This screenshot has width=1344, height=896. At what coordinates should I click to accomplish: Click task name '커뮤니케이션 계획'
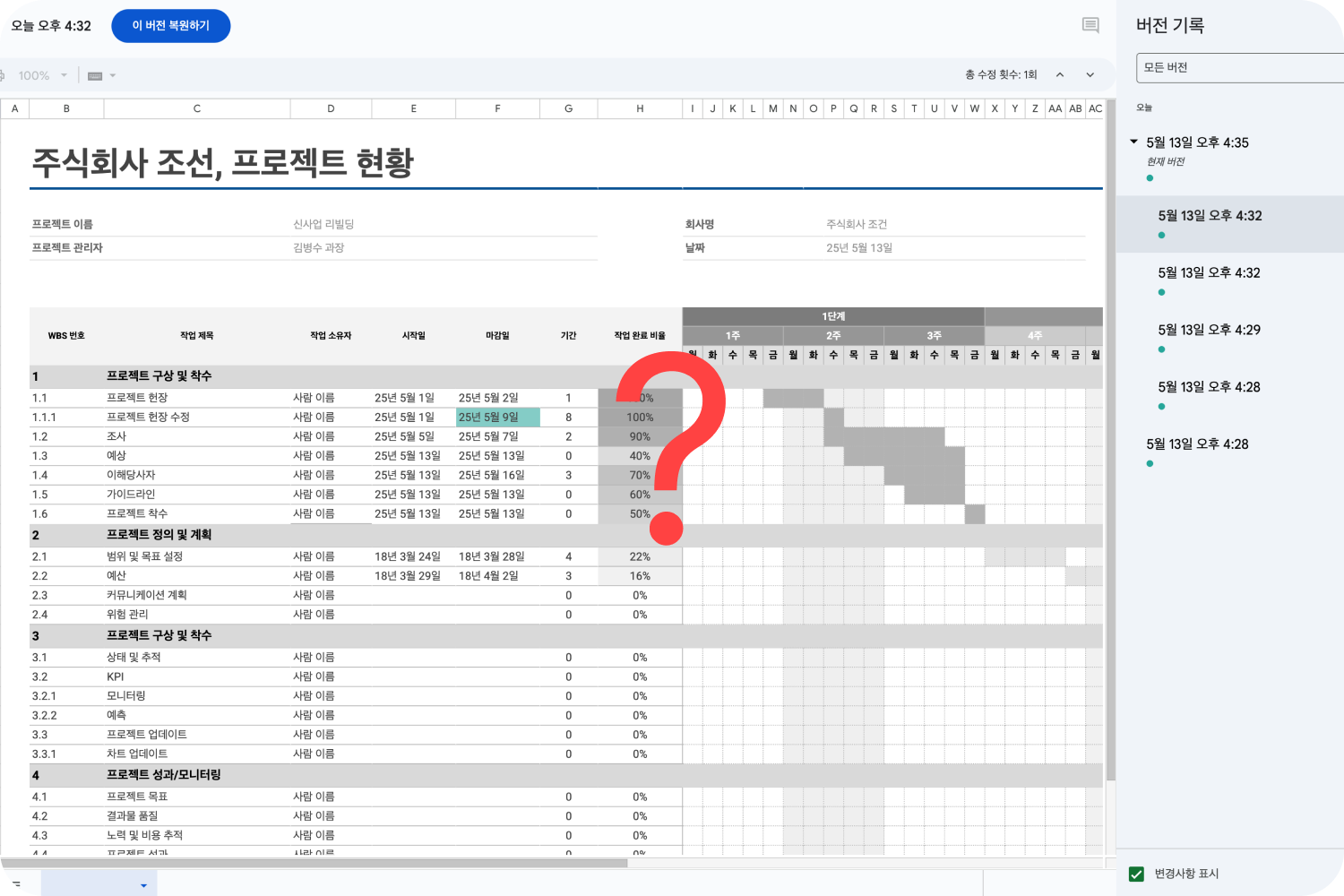point(147,595)
